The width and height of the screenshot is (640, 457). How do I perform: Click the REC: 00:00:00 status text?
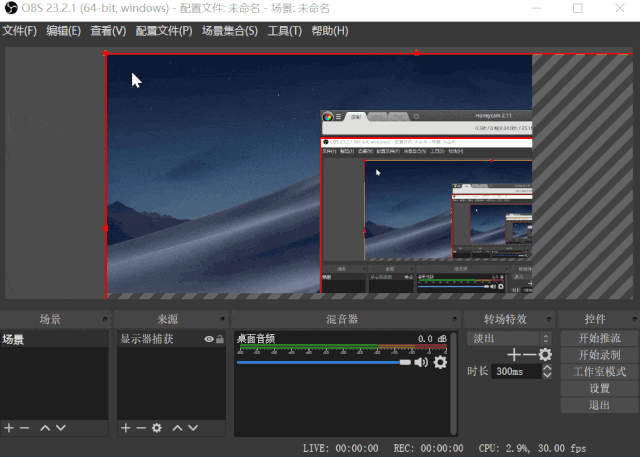(x=428, y=448)
